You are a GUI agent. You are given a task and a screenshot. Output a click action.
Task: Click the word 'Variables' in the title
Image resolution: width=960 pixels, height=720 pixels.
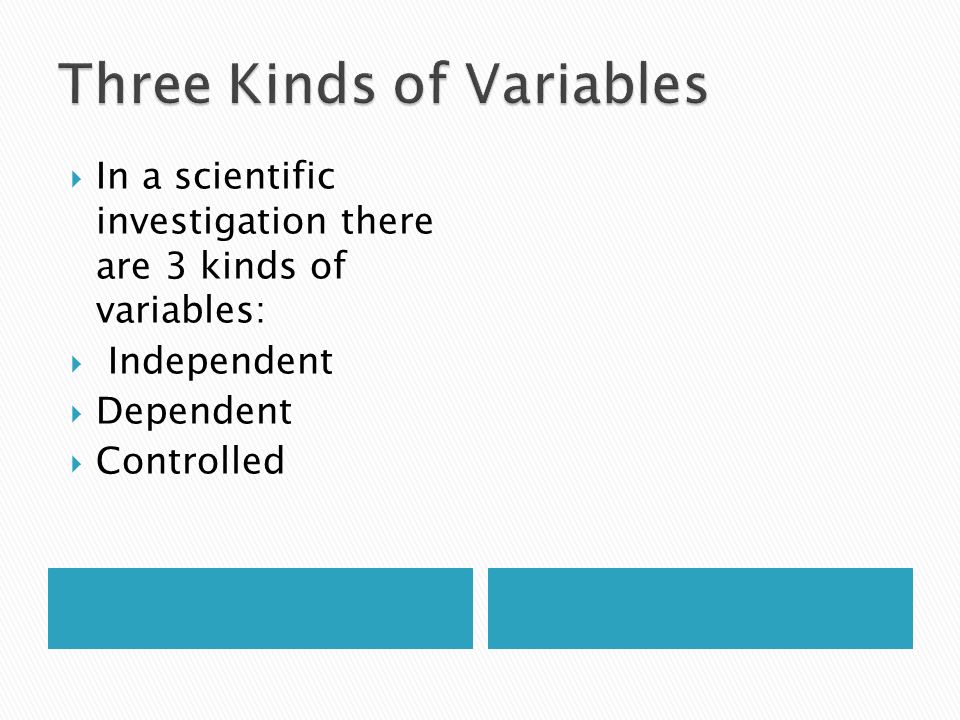click(x=587, y=83)
